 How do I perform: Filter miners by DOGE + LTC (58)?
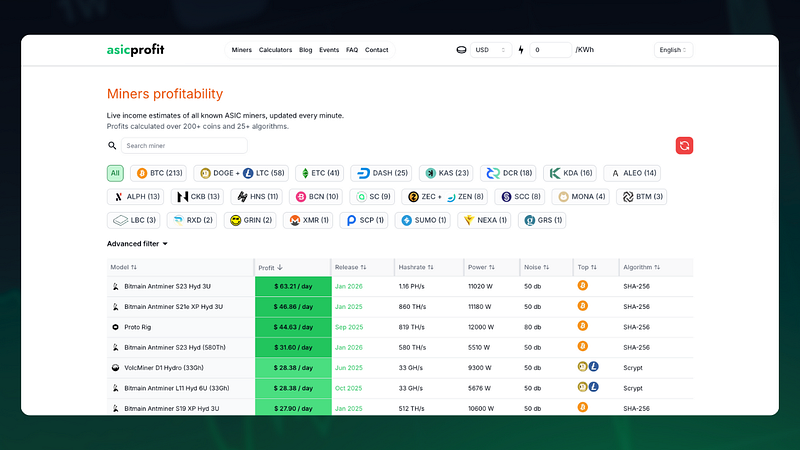coord(241,173)
